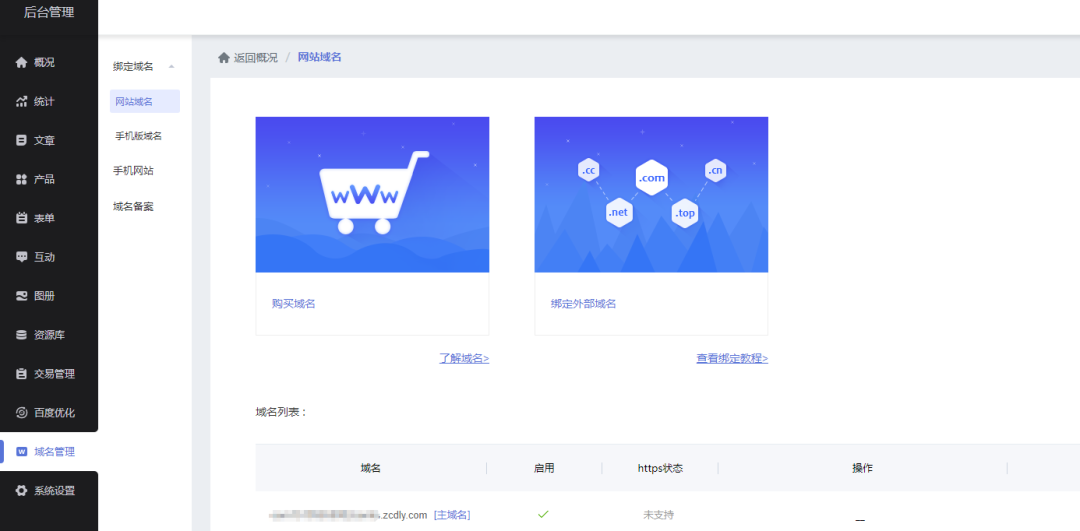
Task: Open 手机网站 in the submenu
Action: coord(134,171)
